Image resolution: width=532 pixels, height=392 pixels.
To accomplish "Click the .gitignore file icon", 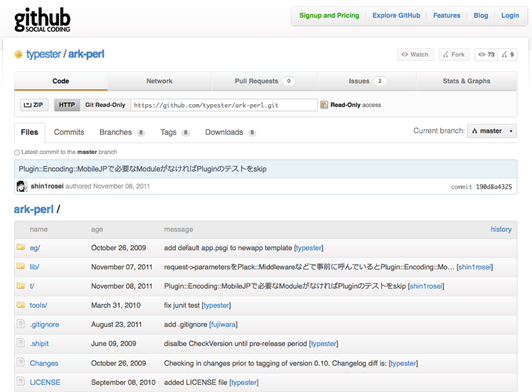I will pyautogui.click(x=21, y=324).
